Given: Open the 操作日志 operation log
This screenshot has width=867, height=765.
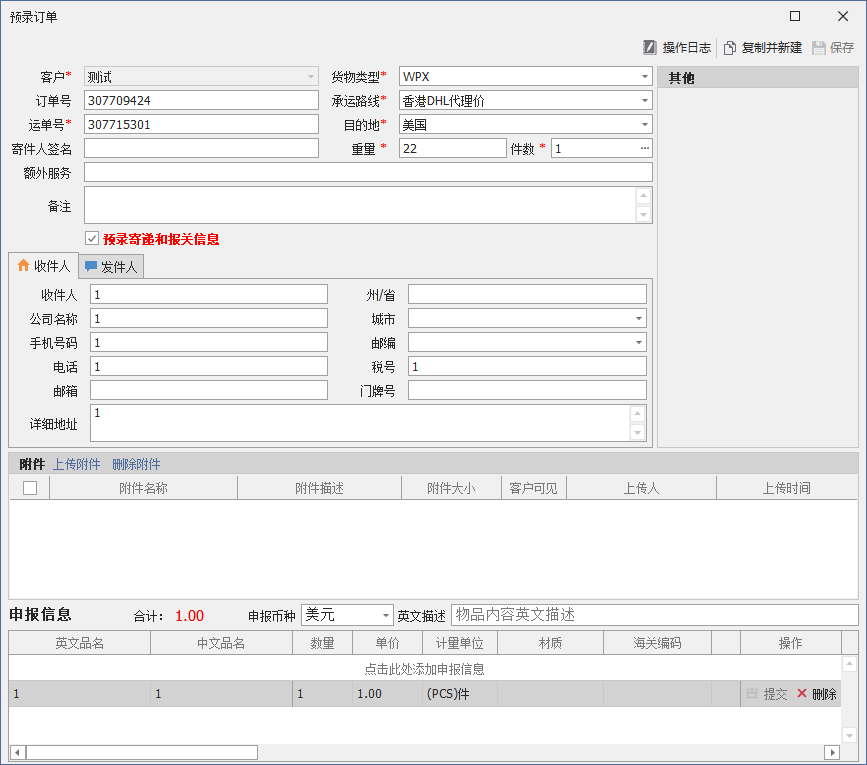Looking at the screenshot, I should (x=677, y=47).
